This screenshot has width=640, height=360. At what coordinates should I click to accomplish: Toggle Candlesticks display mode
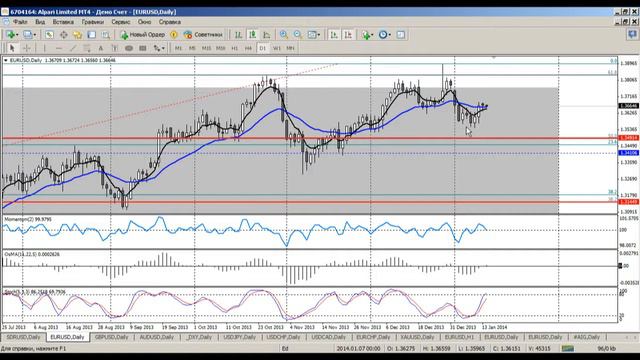(x=252, y=35)
